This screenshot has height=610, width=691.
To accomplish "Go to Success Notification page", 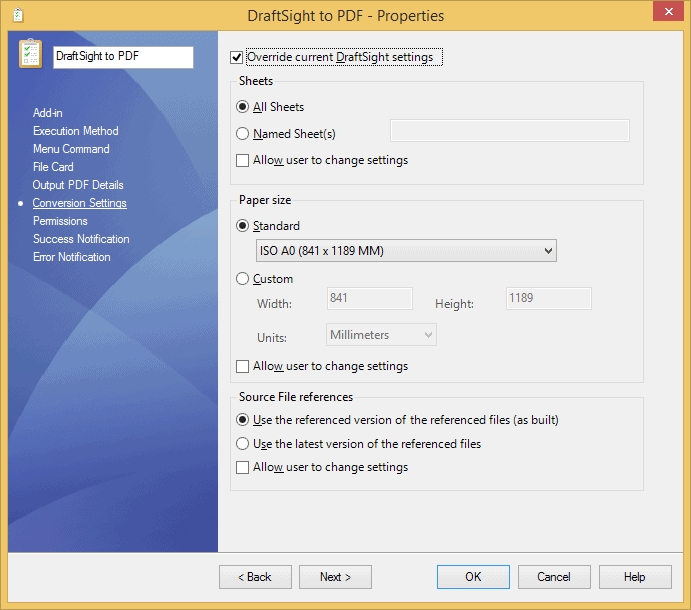I will click(x=82, y=239).
